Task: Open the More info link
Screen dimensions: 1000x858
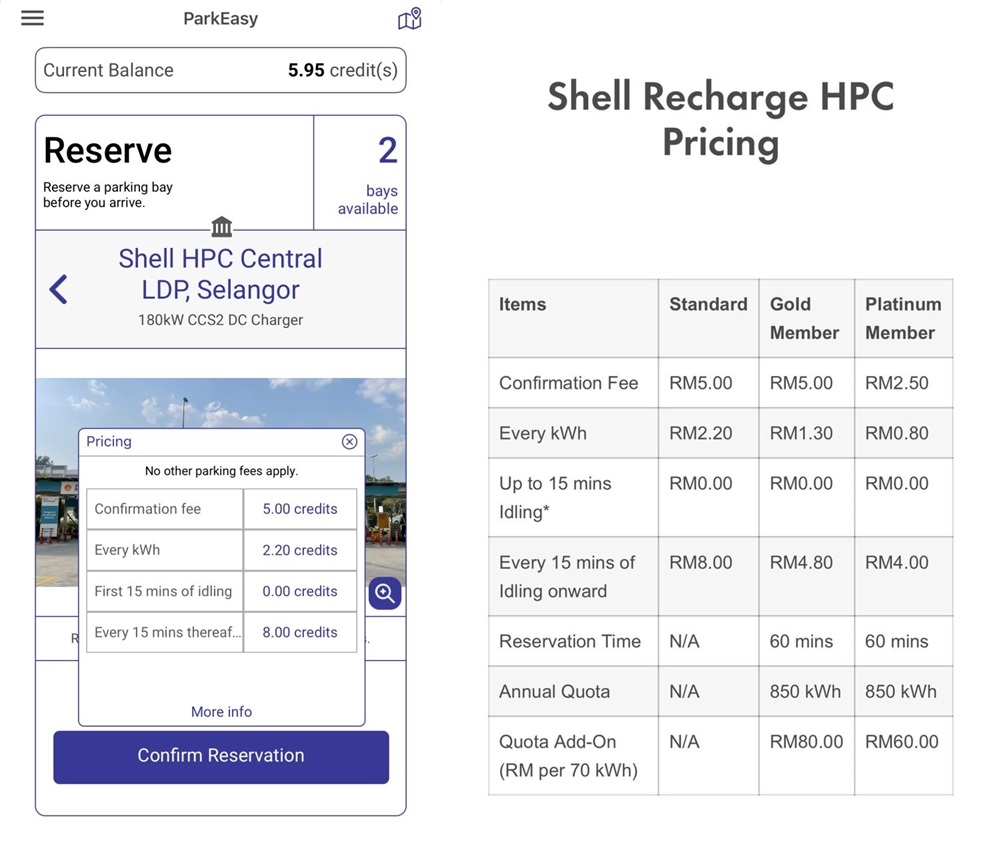Action: (220, 711)
